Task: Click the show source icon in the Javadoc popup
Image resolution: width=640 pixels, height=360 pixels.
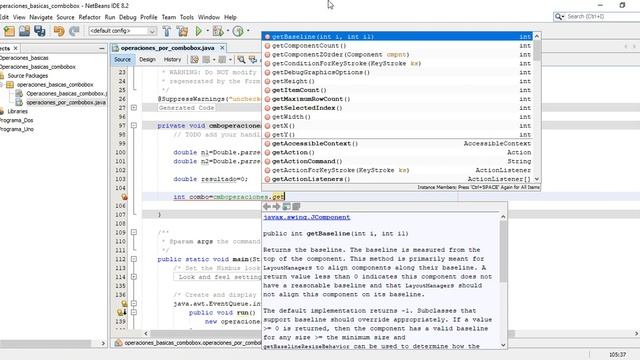Action: (296, 207)
